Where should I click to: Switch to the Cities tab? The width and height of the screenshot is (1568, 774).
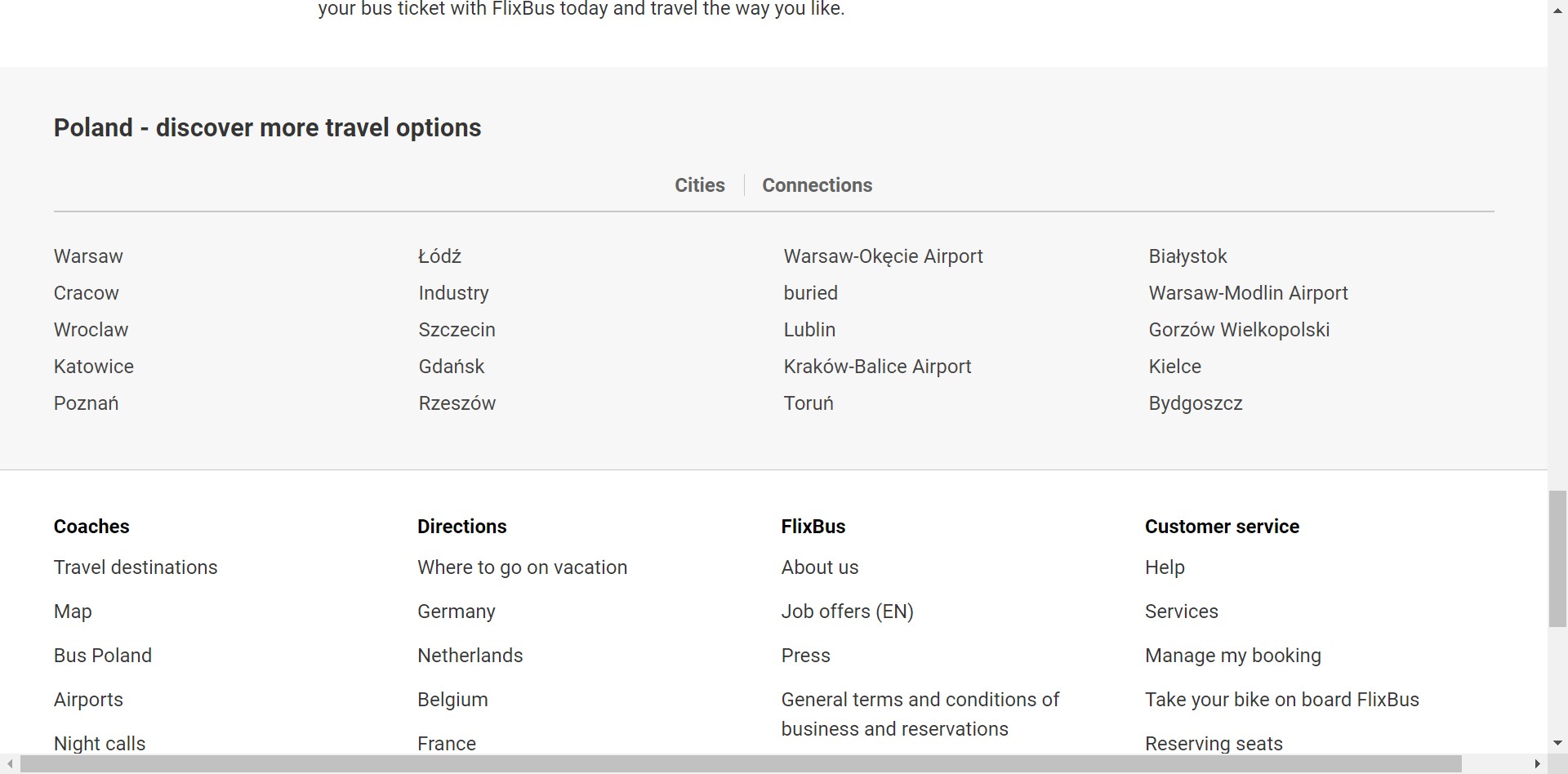click(x=699, y=185)
